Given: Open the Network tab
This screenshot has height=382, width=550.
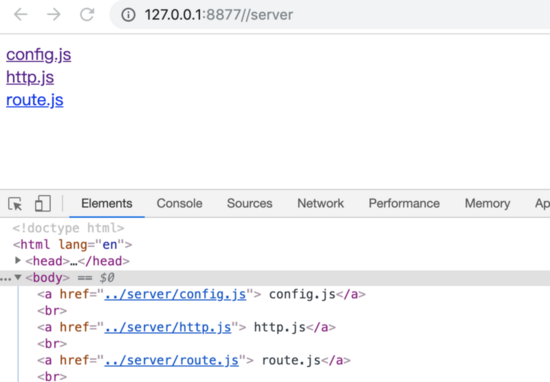Looking at the screenshot, I should coord(321,203).
